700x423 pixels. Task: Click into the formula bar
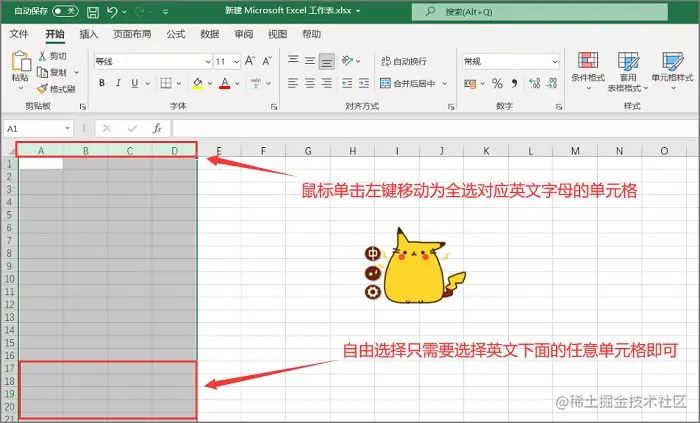435,129
